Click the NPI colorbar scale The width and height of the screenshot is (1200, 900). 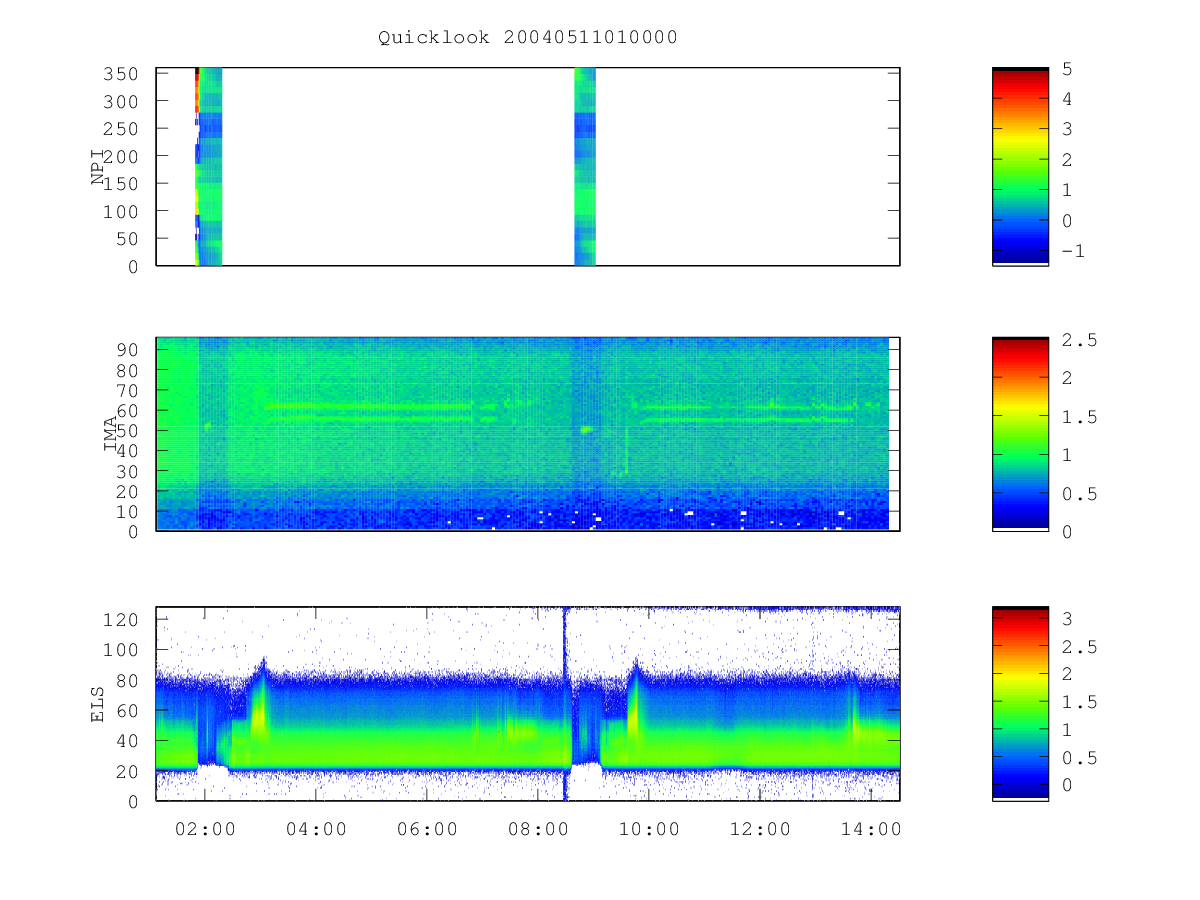[x=1020, y=167]
